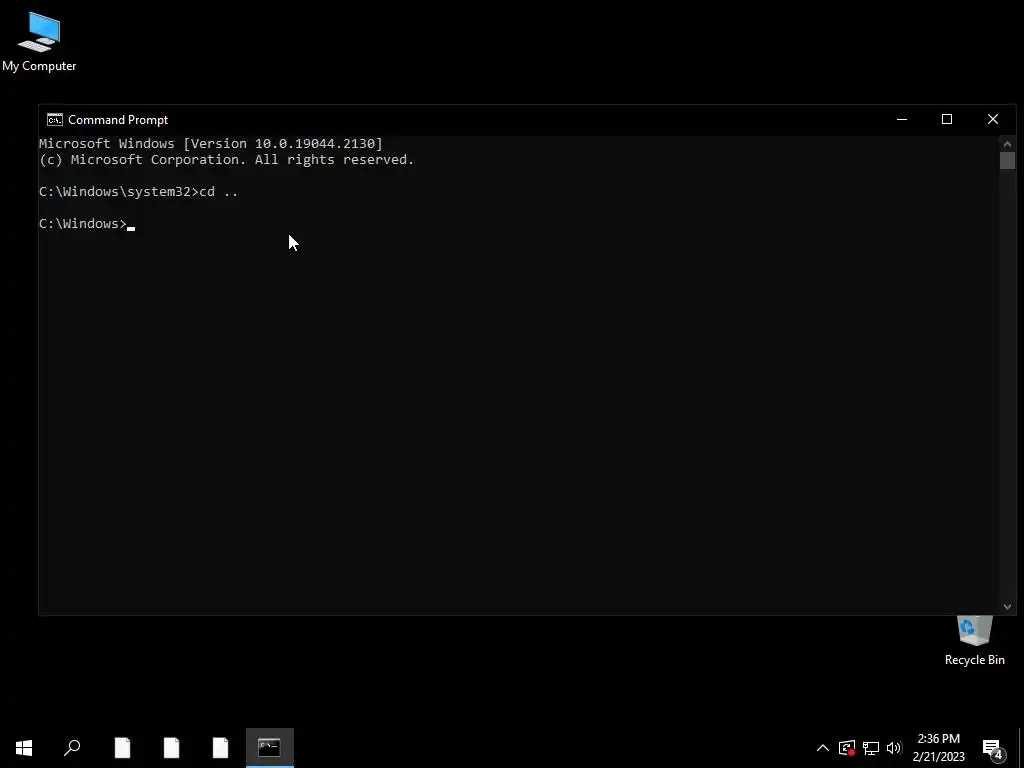This screenshot has height=768, width=1024.
Task: Click the console scrollbar up arrow
Action: point(1007,144)
